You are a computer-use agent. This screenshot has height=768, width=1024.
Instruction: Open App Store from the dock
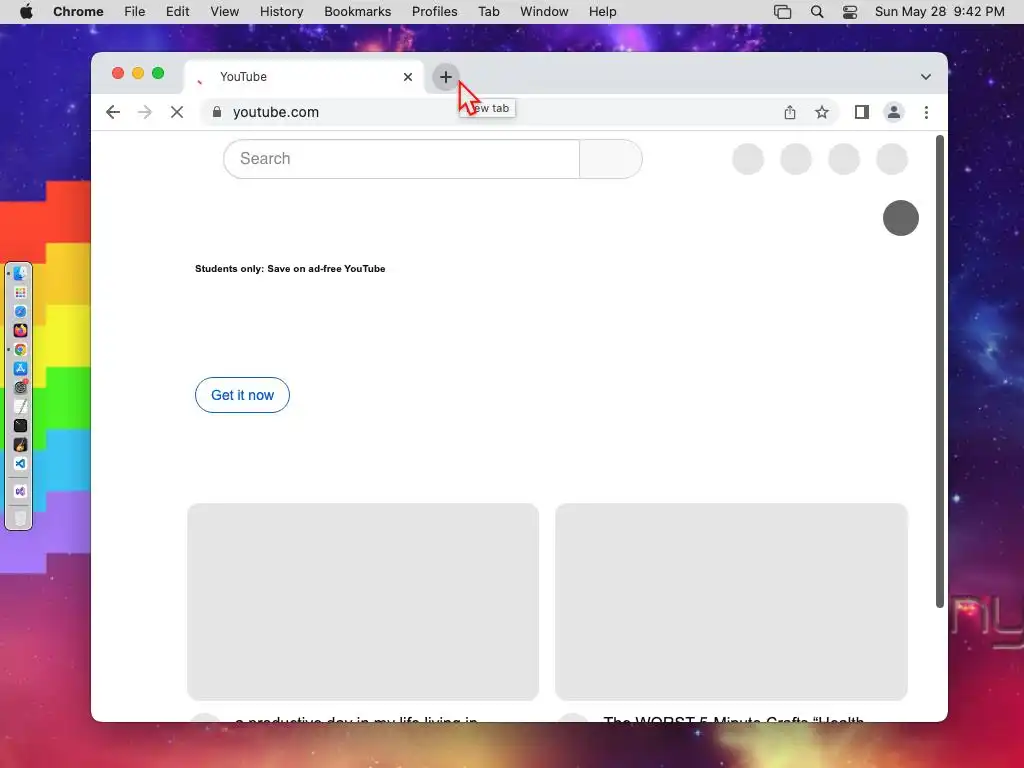(20, 368)
